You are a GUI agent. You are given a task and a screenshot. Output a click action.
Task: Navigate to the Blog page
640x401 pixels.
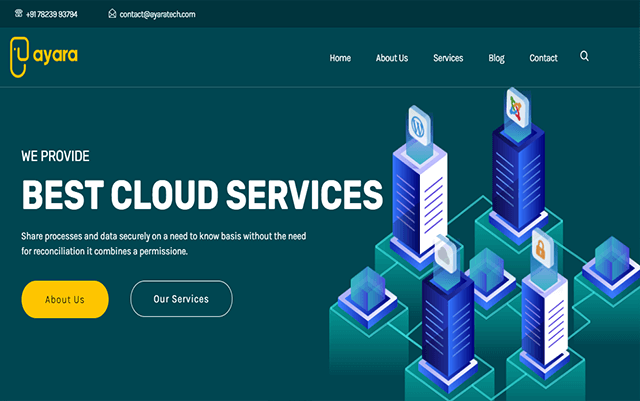[x=496, y=58]
